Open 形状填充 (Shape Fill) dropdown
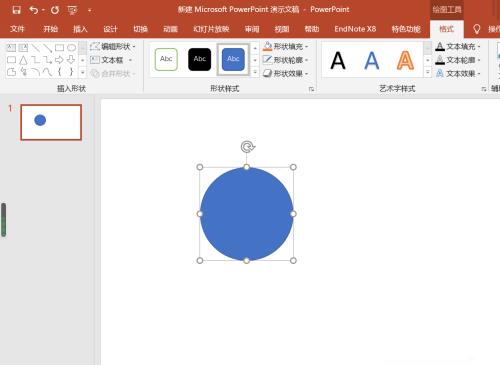The width and height of the screenshot is (500, 365). point(285,47)
